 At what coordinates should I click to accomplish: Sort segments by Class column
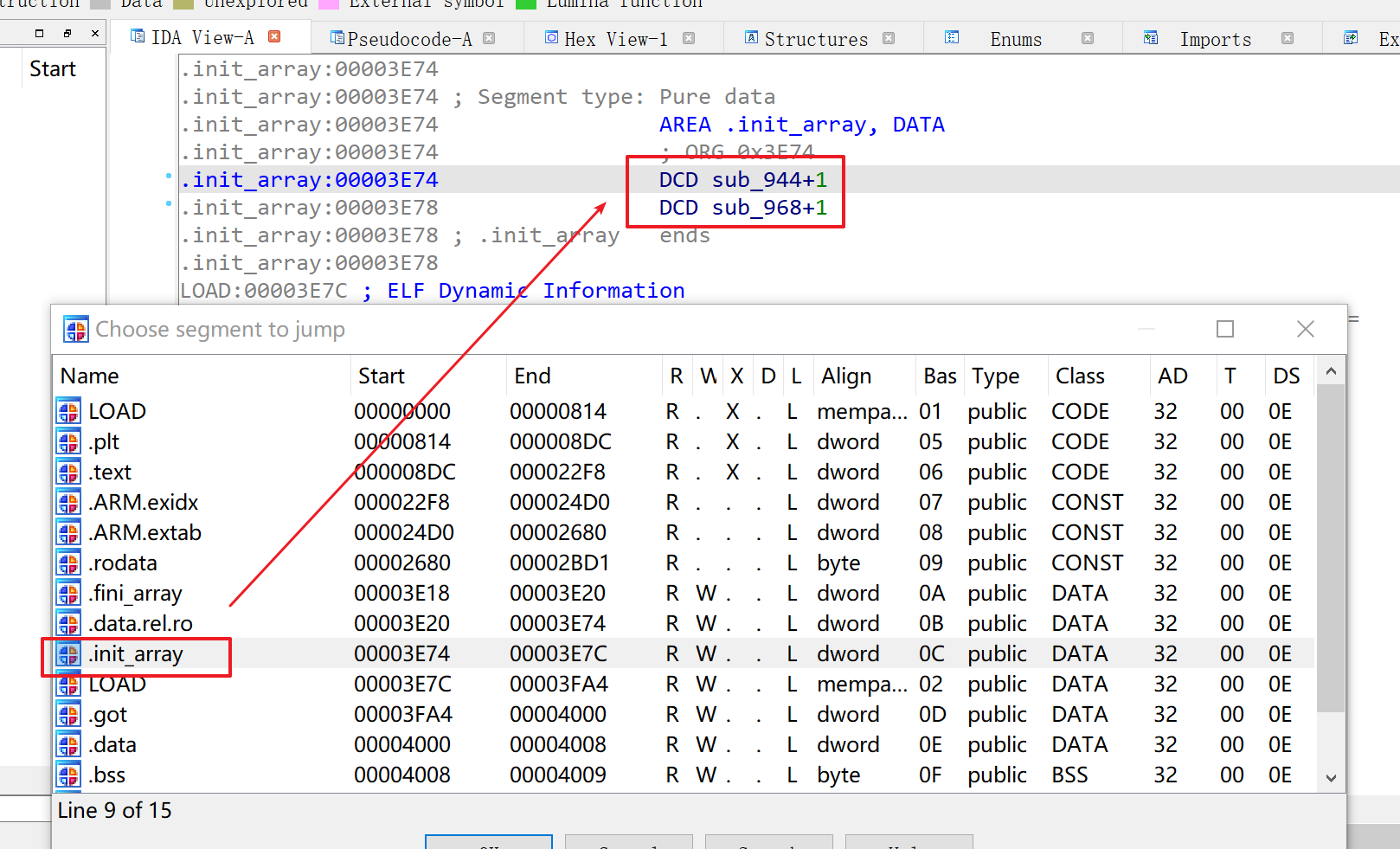1098,376
